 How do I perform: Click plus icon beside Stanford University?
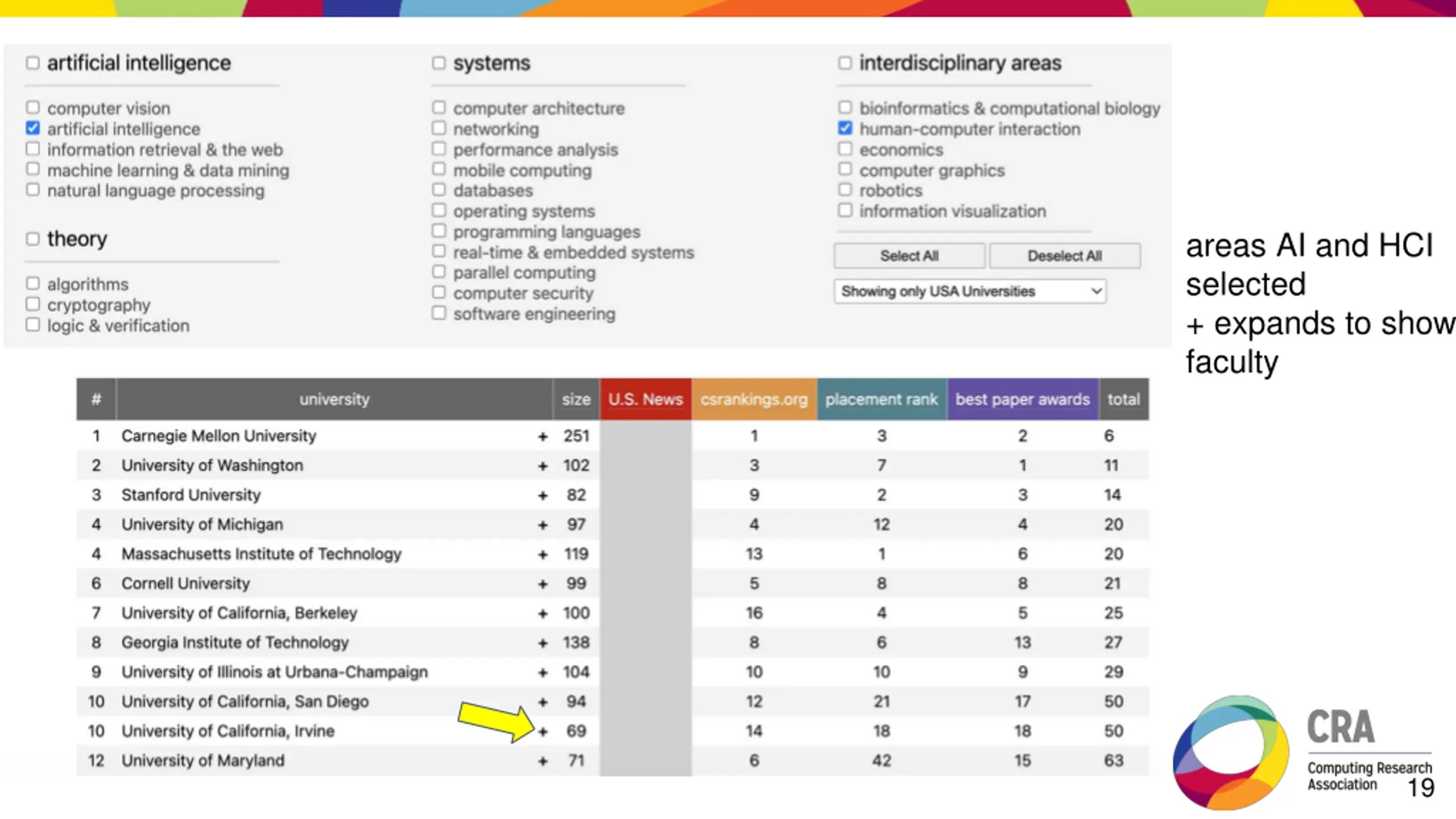(543, 496)
